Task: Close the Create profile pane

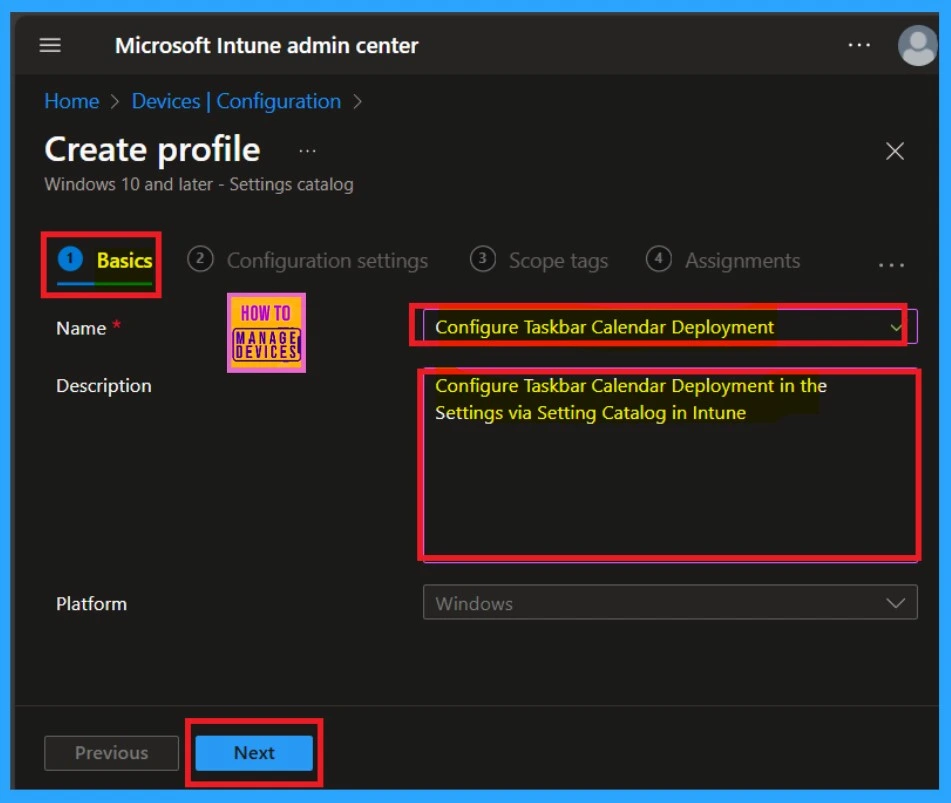Action: coord(895,150)
